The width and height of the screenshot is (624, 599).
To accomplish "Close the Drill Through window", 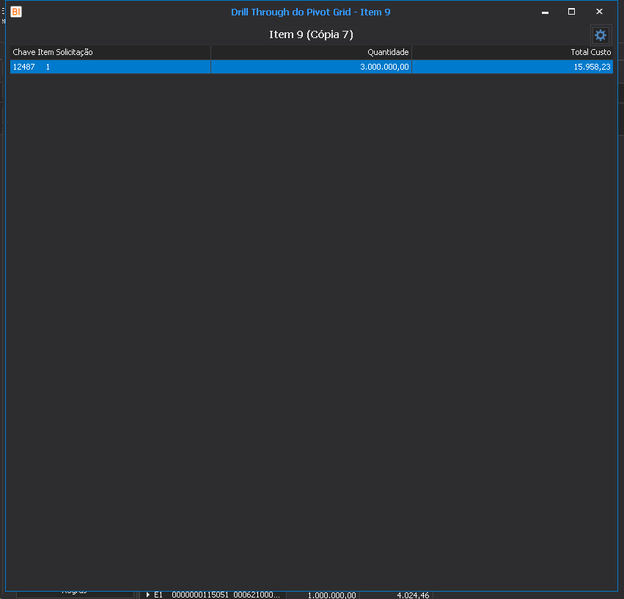I will (x=599, y=12).
